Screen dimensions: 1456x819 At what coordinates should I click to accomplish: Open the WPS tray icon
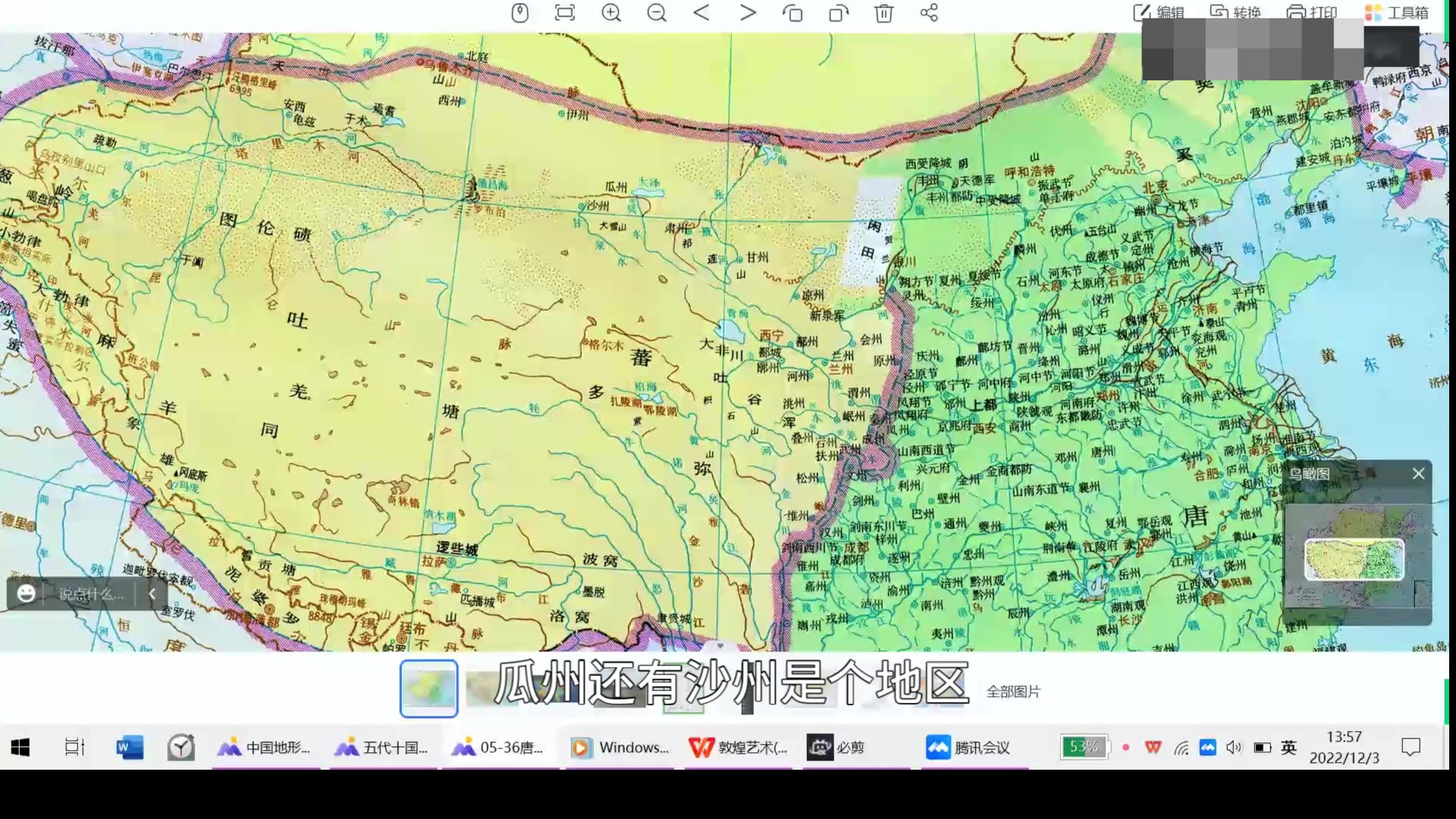(1153, 748)
